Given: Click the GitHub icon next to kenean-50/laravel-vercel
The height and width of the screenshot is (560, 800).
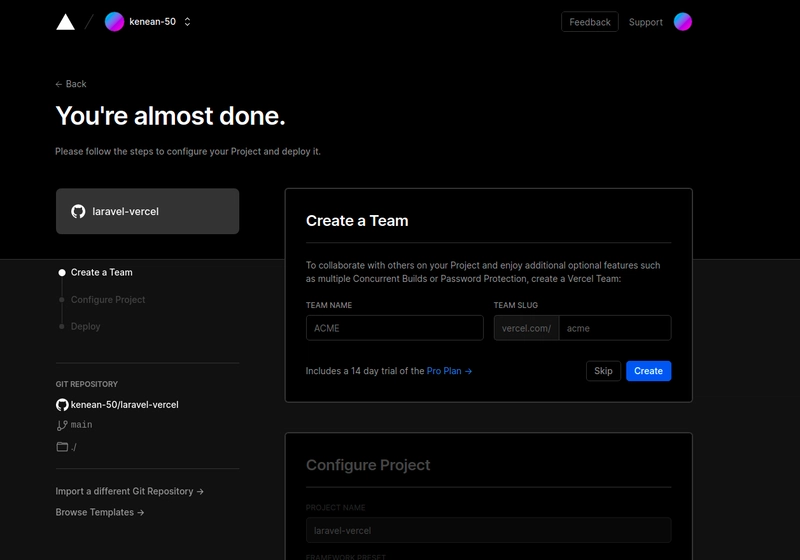Looking at the screenshot, I should (62, 405).
